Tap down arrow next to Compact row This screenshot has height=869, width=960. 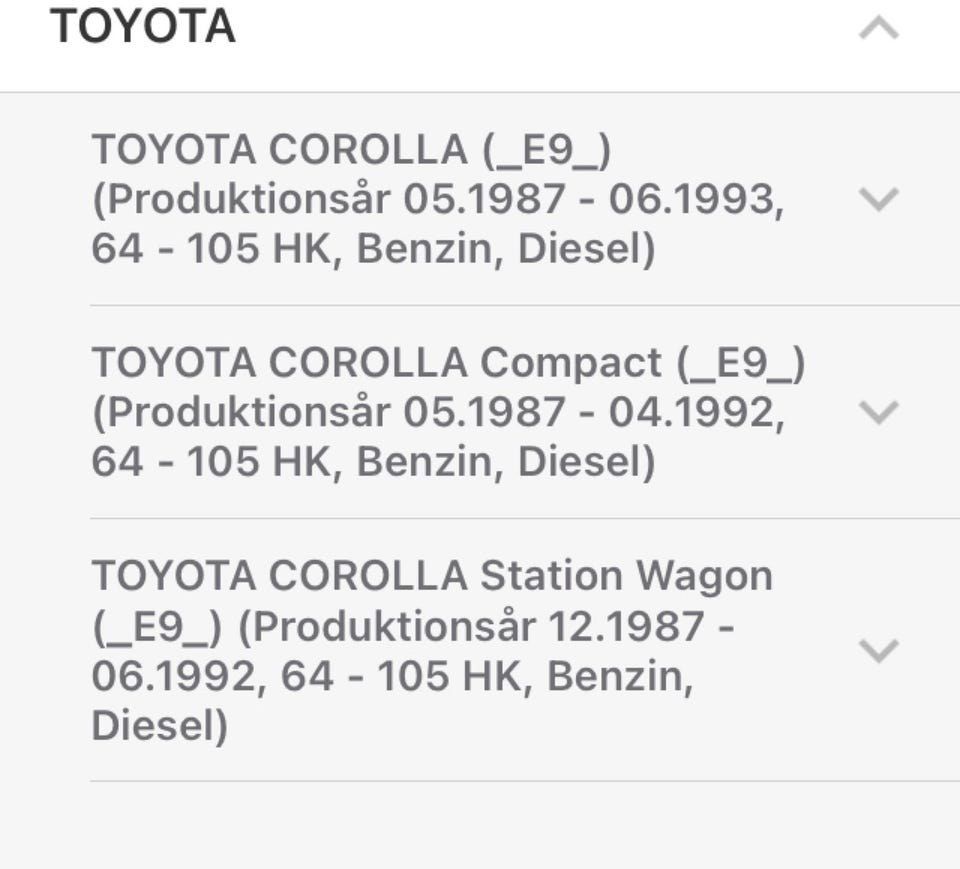[879, 411]
